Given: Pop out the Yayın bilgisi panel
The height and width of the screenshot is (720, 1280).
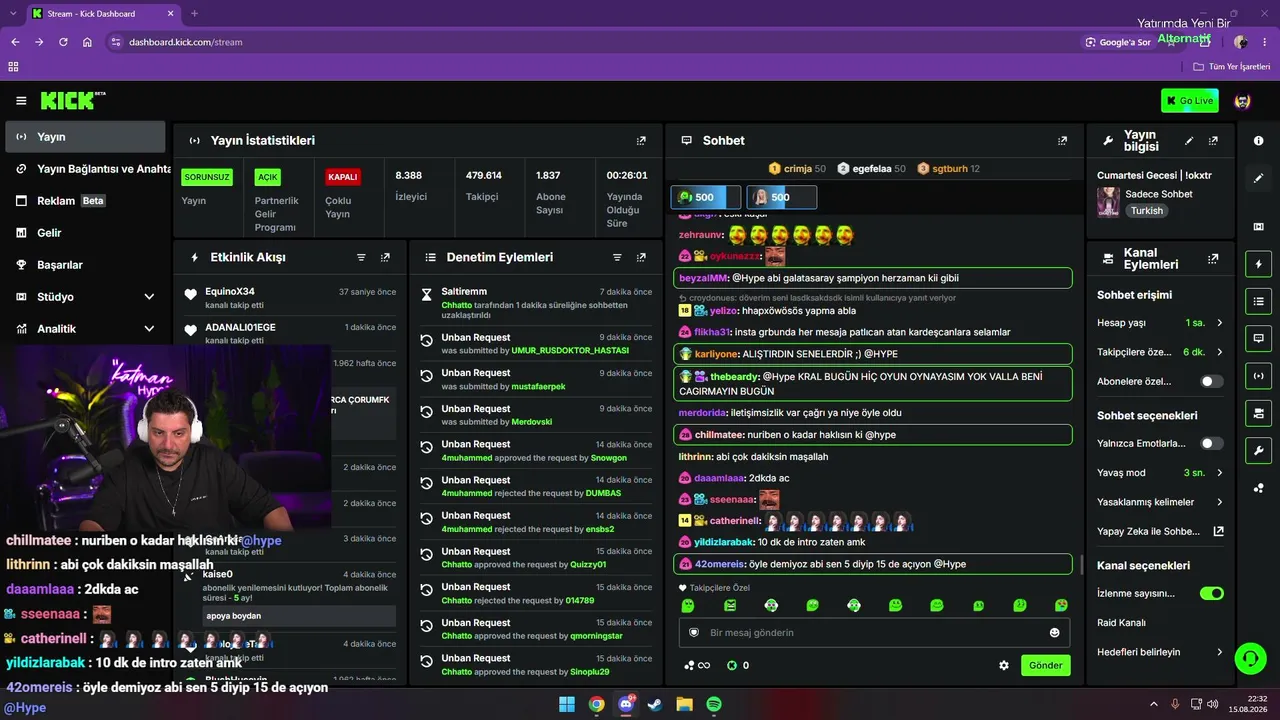Looking at the screenshot, I should coord(1213,141).
